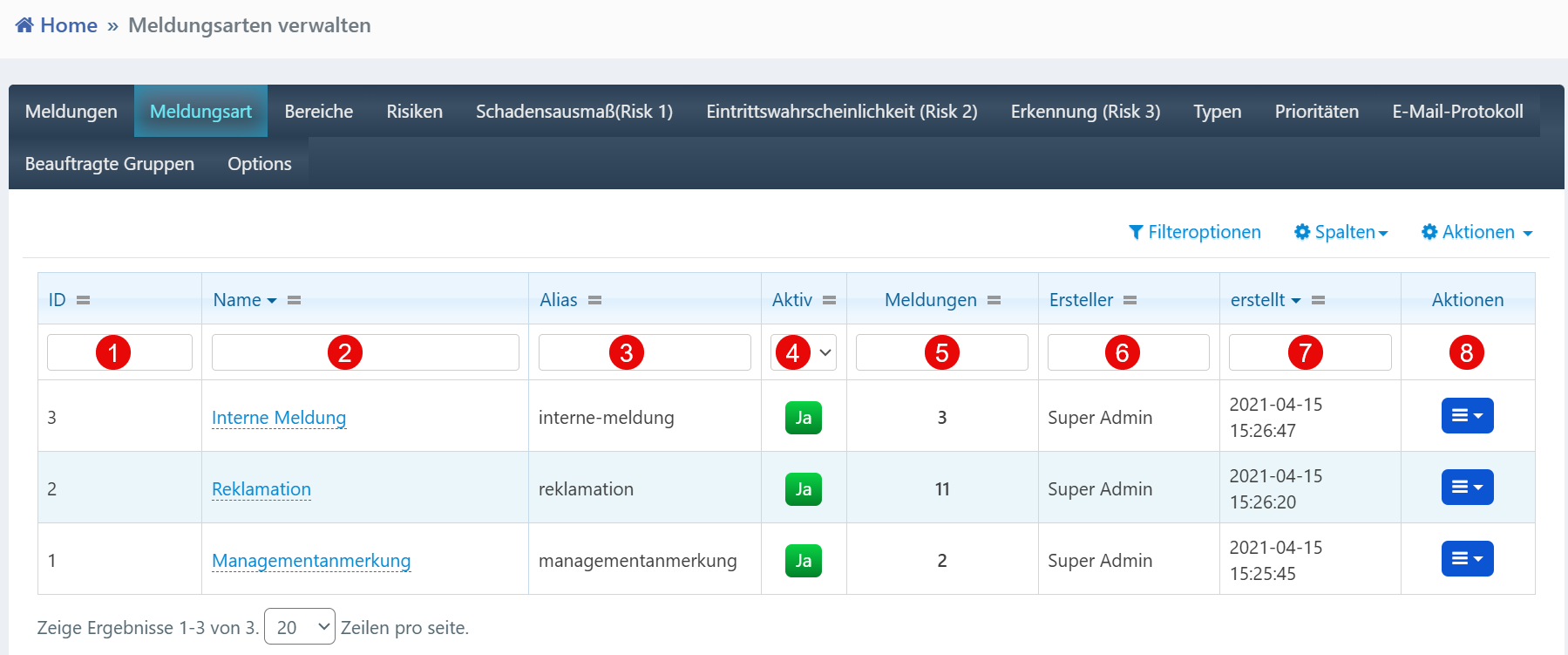Screen dimensions: 1568x655
Task: Open the Reklamation link
Action: pyautogui.click(x=261, y=489)
